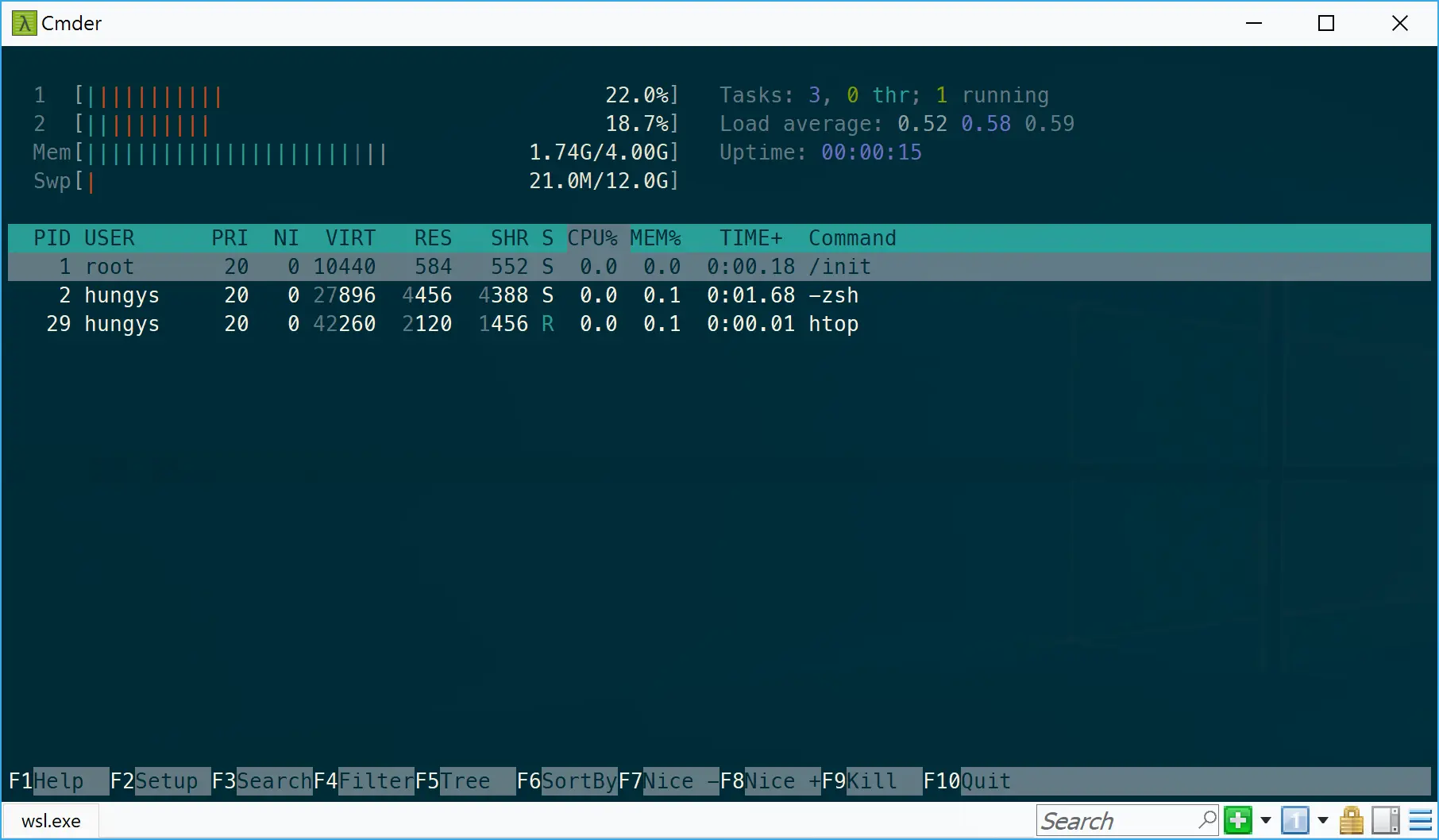Sort by the NI column header
Screen dimensions: 1439x840
pos(287,238)
